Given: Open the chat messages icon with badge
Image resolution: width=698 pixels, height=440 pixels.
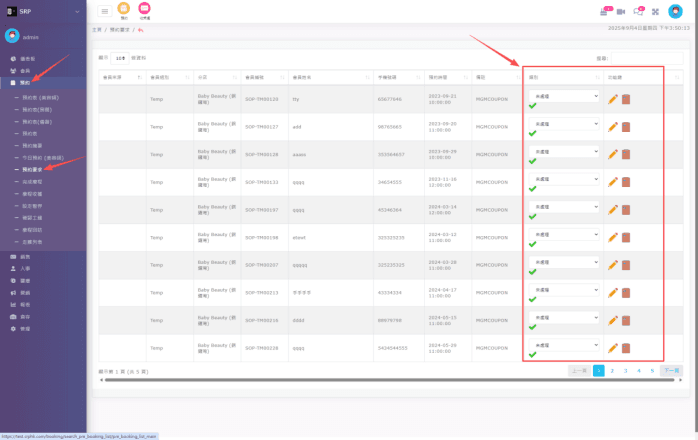Looking at the screenshot, I should click(638, 11).
